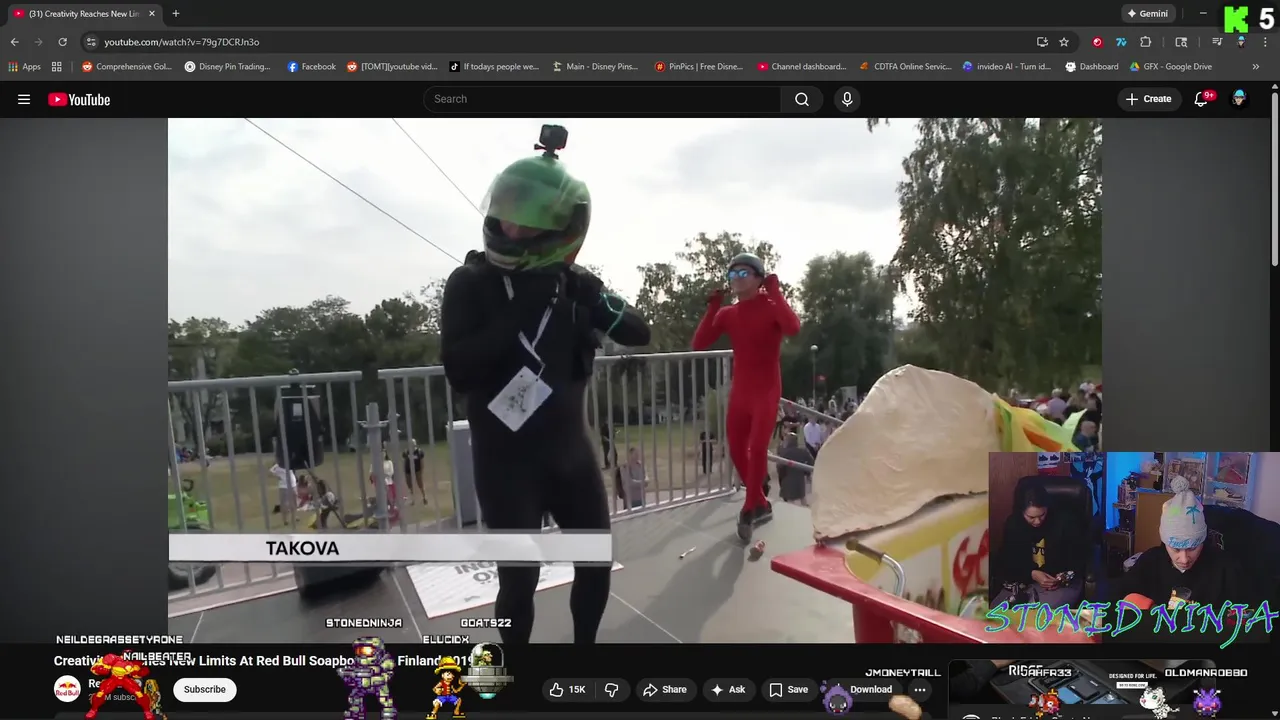Open the YouTube account avatar menu
The height and width of the screenshot is (720, 1280).
point(1239,99)
